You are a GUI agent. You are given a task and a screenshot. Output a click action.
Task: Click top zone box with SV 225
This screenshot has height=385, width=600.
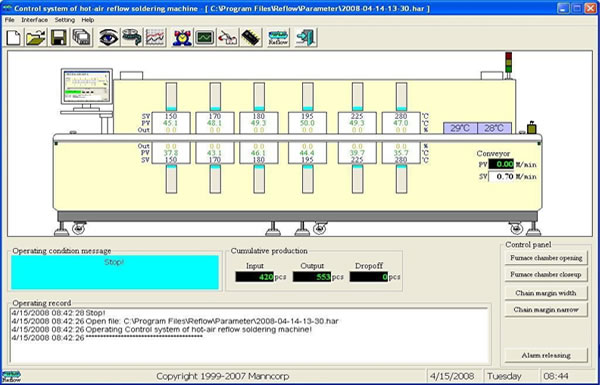click(x=357, y=123)
